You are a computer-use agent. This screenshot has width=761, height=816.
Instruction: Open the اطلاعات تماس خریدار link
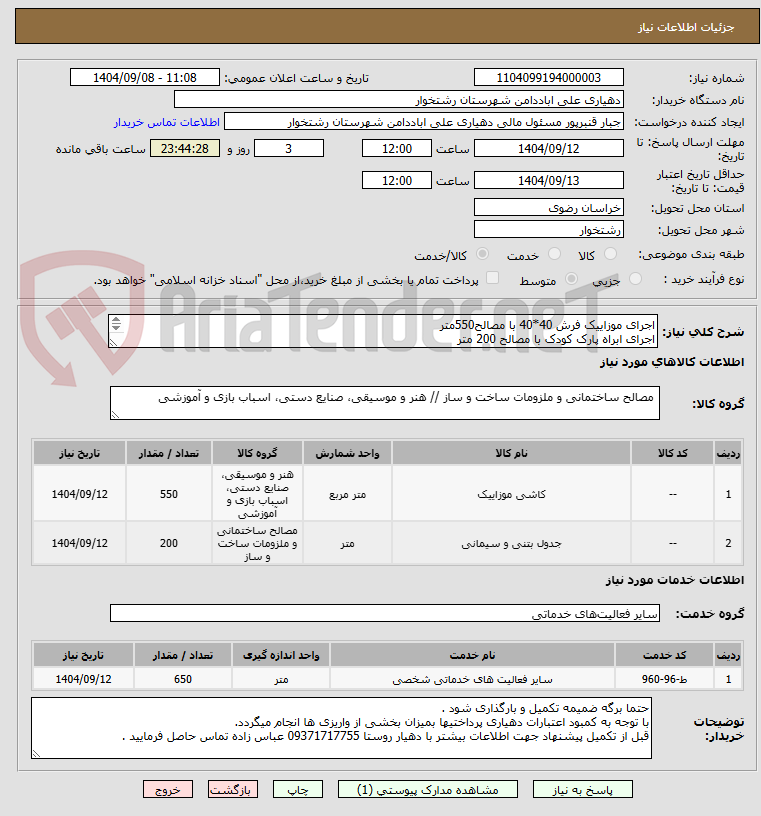pyautogui.click(x=167, y=122)
